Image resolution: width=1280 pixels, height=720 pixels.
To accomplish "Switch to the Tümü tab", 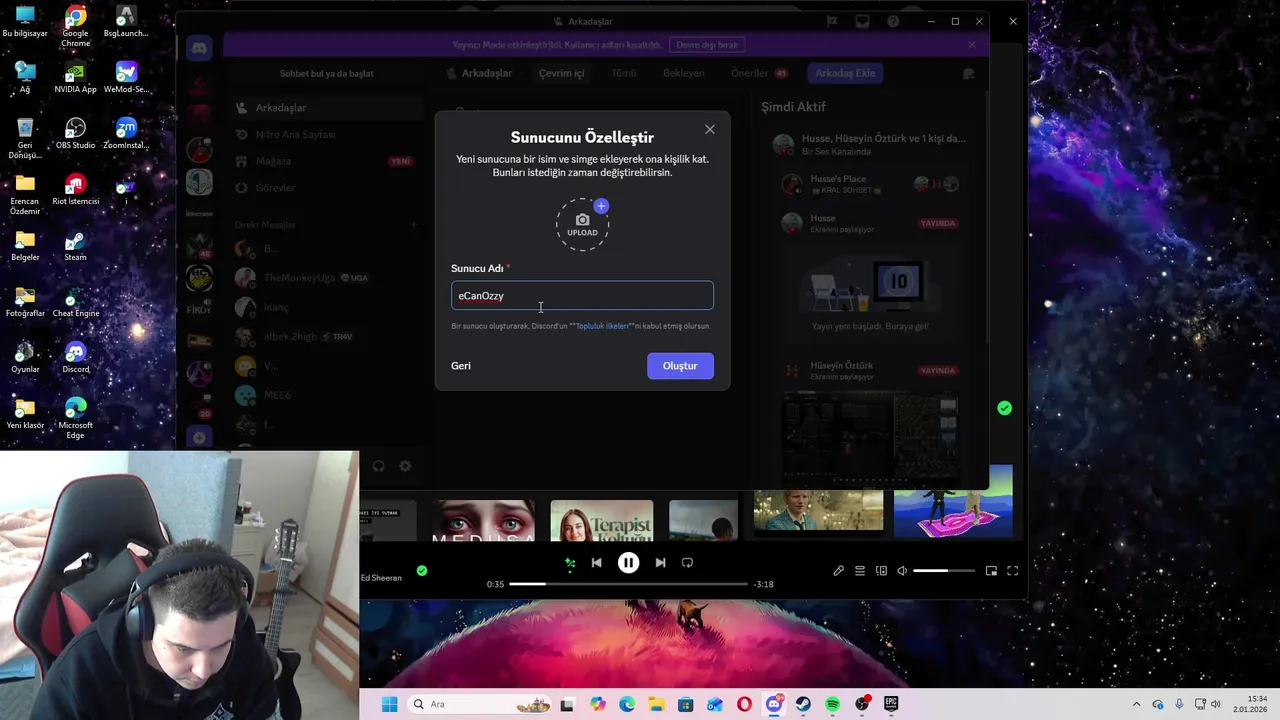I will click(x=624, y=73).
